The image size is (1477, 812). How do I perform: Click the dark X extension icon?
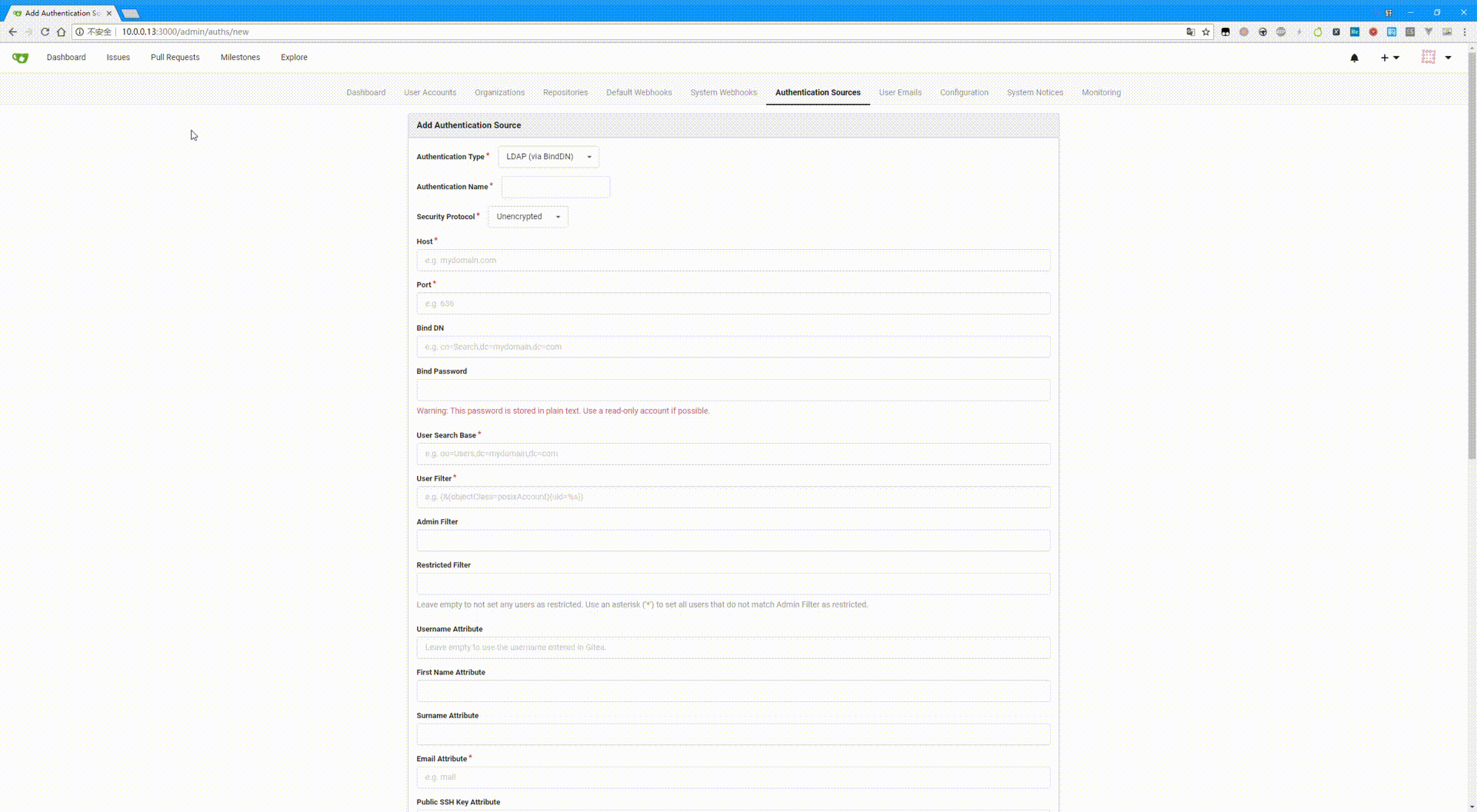pyautogui.click(x=1336, y=32)
